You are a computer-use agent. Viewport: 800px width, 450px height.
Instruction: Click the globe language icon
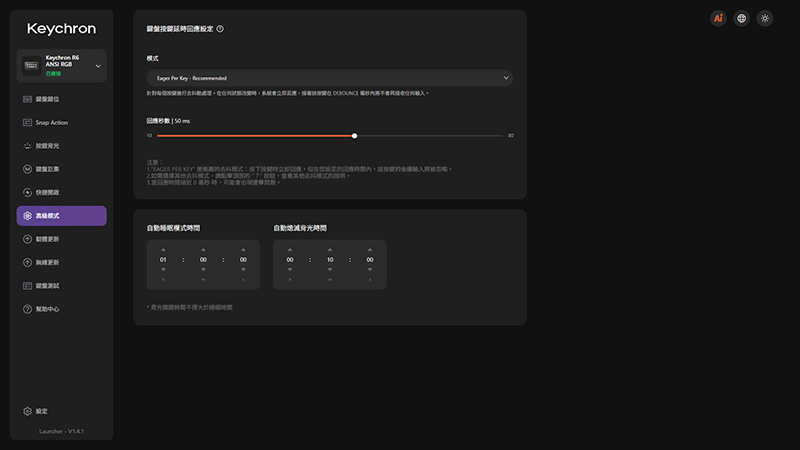tap(741, 18)
